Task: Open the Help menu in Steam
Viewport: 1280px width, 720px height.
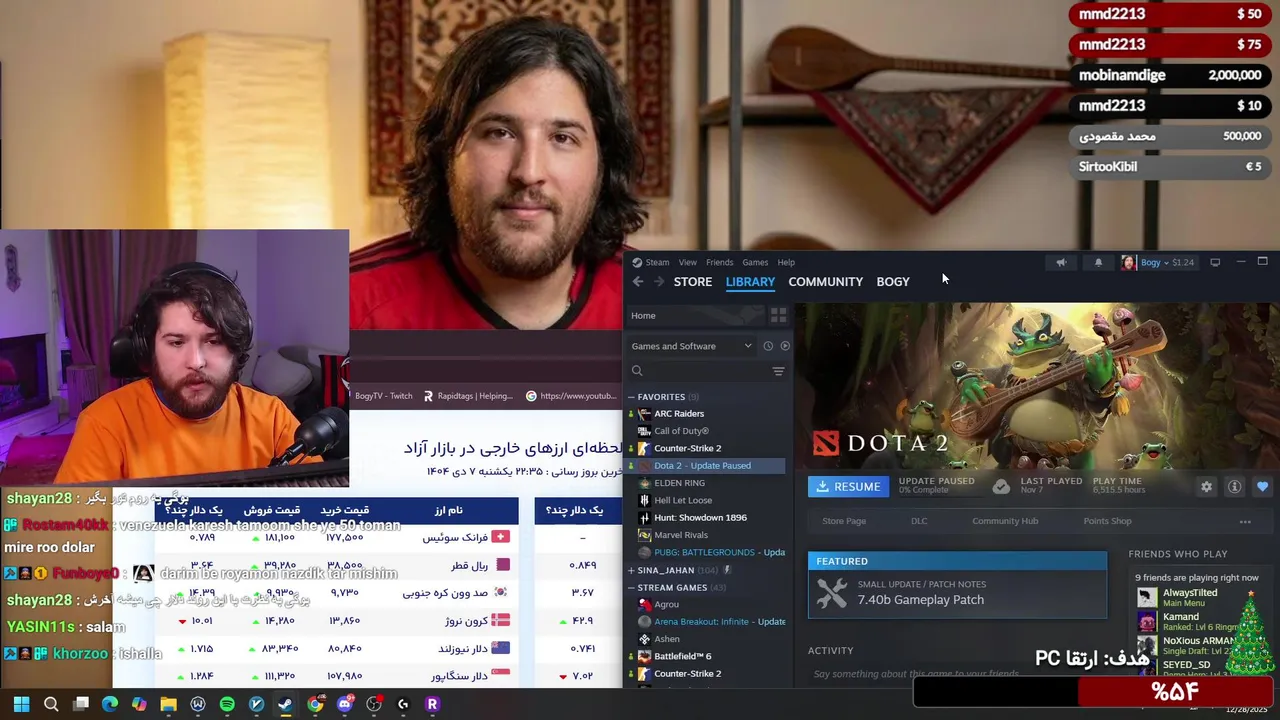Action: (x=786, y=262)
